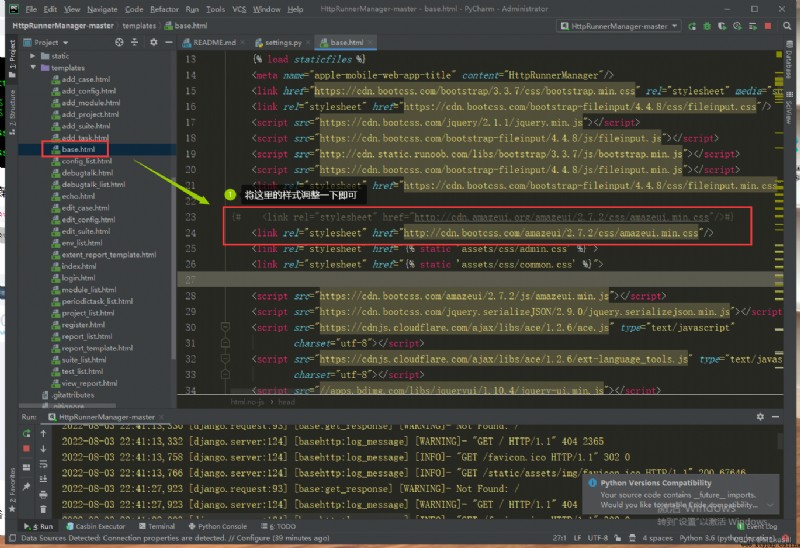Clear console output with trash icon
This screenshot has width=800, height=548.
pyautogui.click(x=43, y=509)
